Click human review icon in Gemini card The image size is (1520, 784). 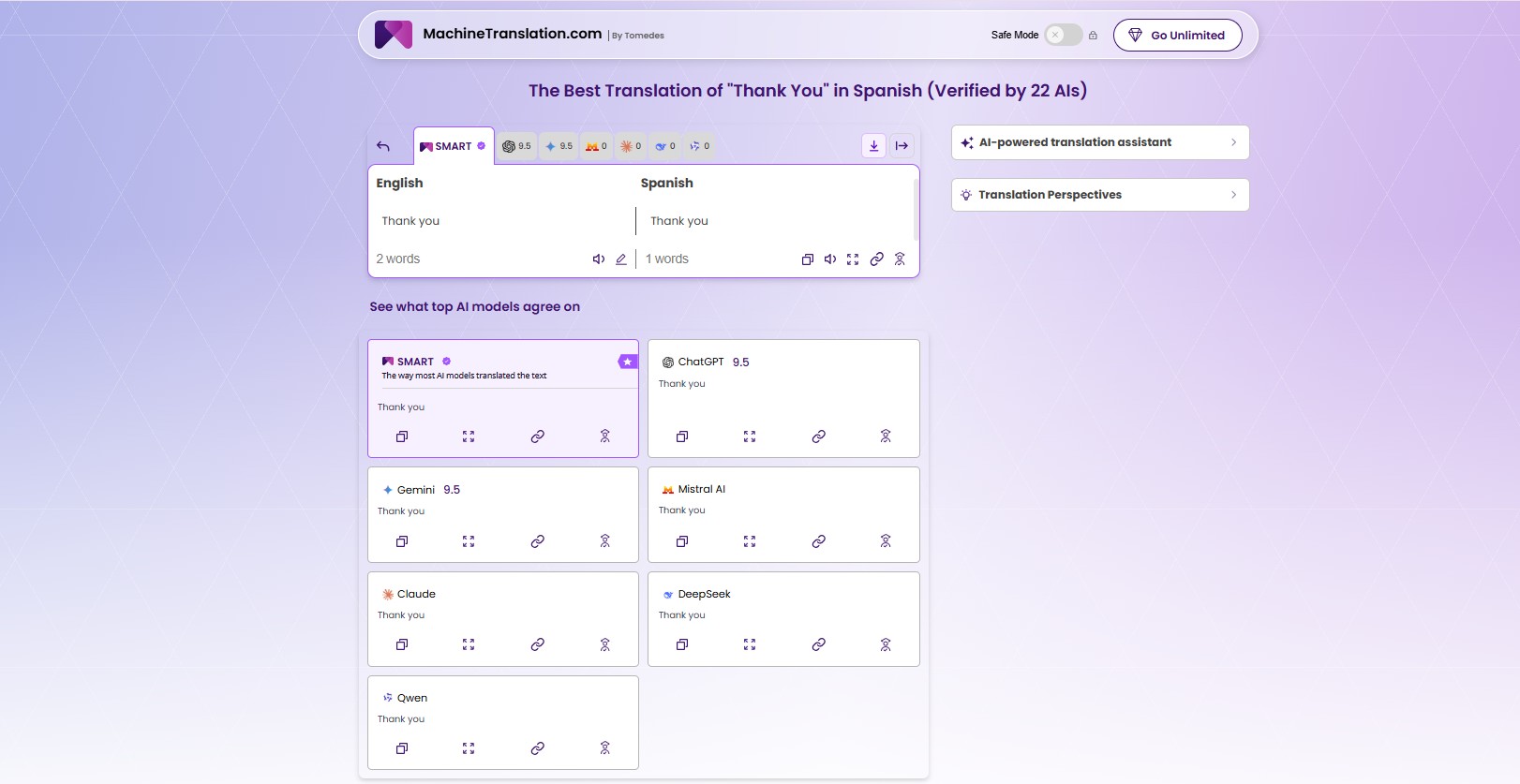[605, 541]
